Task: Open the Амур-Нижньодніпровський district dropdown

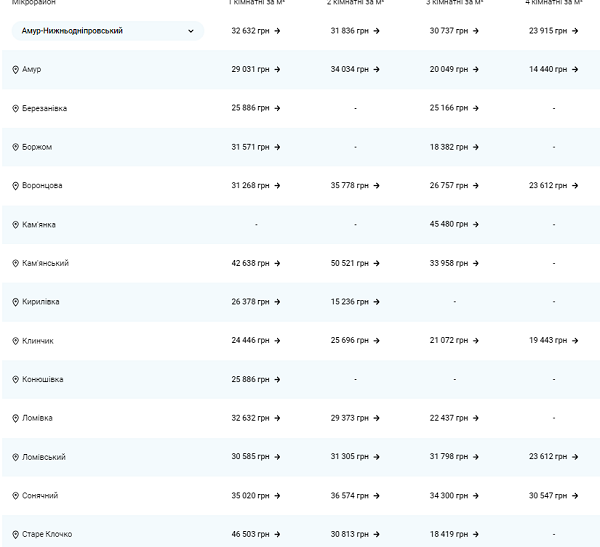Action: tap(108, 31)
